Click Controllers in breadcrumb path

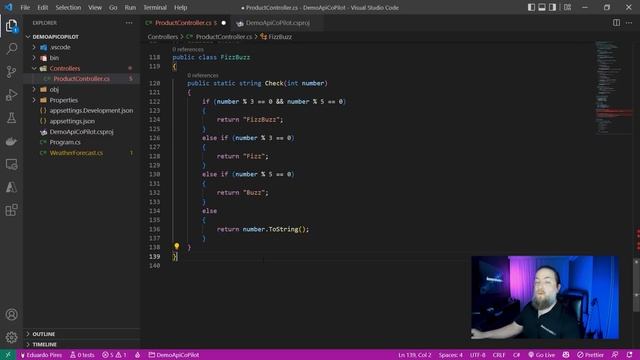coord(162,37)
